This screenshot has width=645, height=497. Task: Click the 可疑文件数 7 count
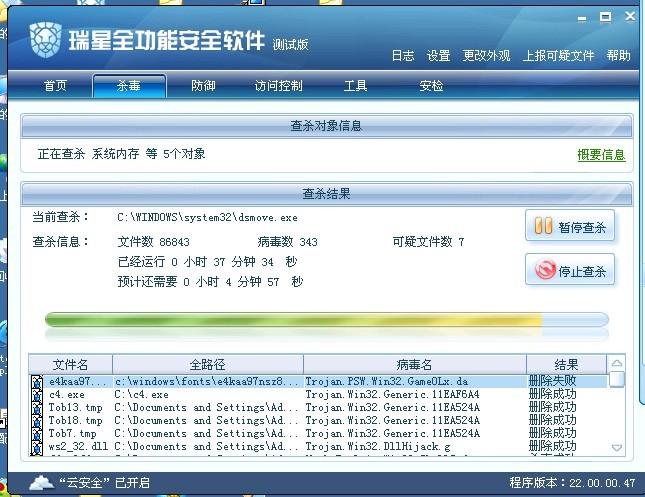coord(429,242)
